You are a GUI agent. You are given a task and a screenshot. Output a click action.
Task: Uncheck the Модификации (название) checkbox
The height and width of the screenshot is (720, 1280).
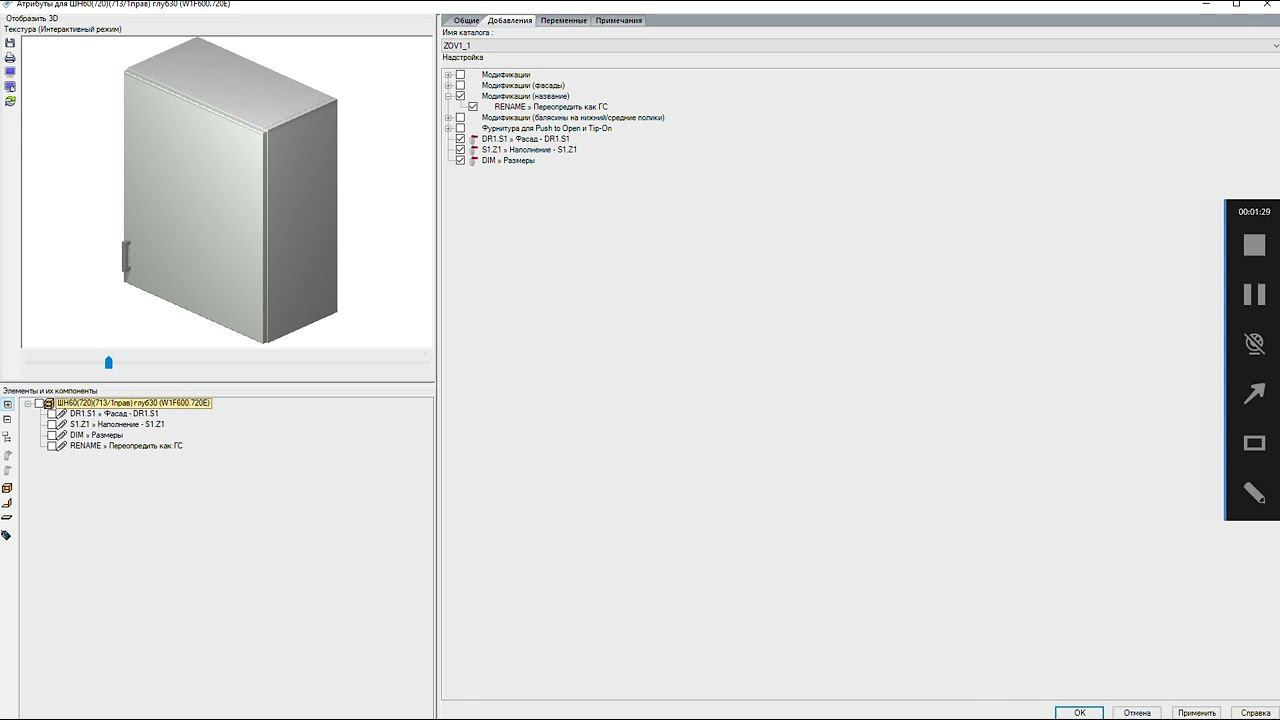pos(460,96)
